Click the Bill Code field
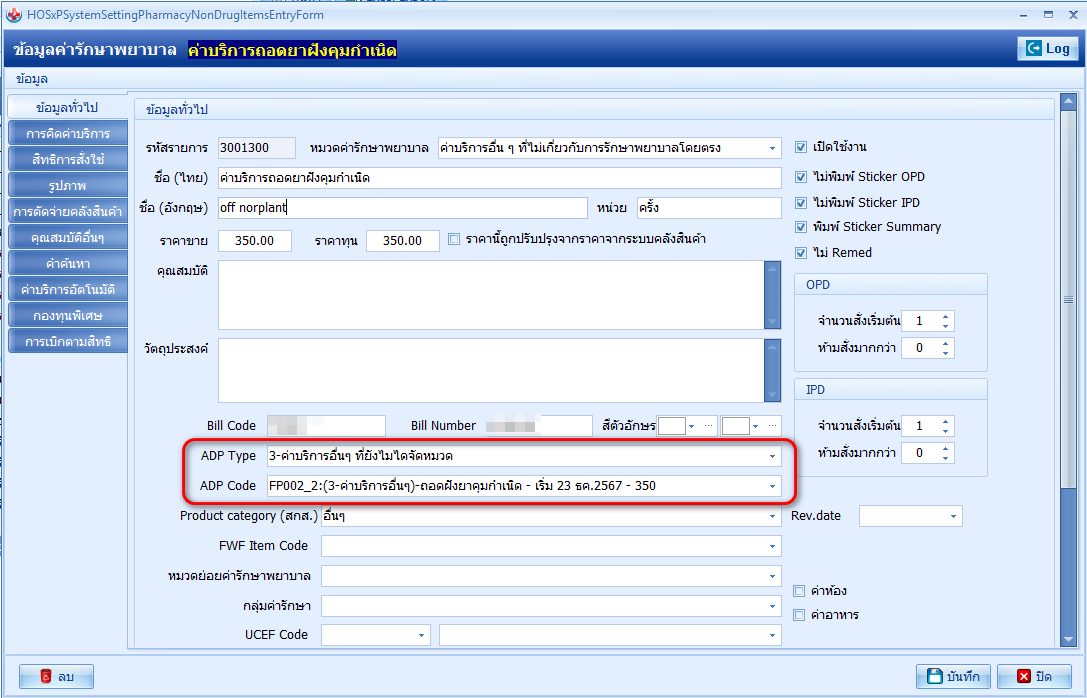Viewport: 1087px width, 698px height. point(326,426)
